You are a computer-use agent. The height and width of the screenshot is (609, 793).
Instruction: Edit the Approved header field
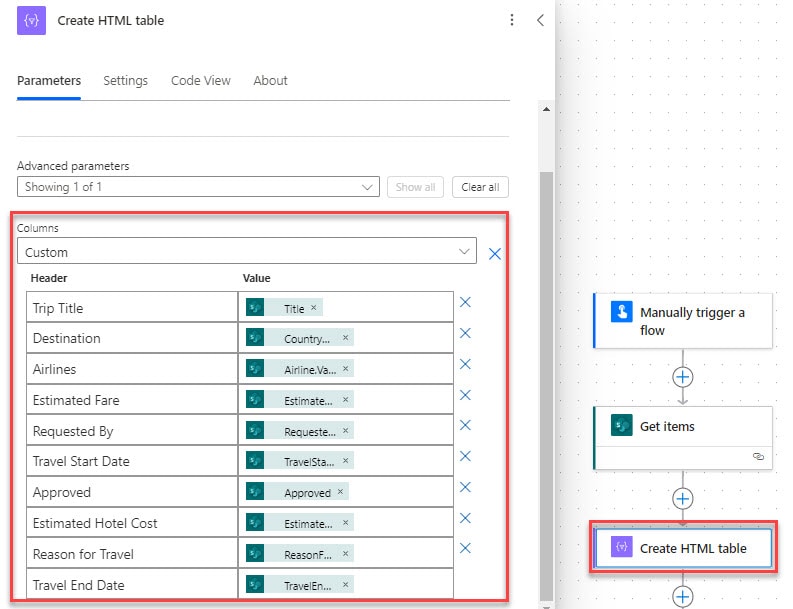132,492
